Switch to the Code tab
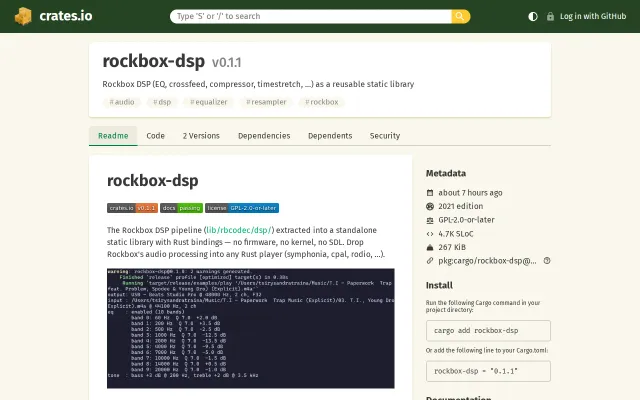Screen dimensions: 640x400 coord(156,136)
